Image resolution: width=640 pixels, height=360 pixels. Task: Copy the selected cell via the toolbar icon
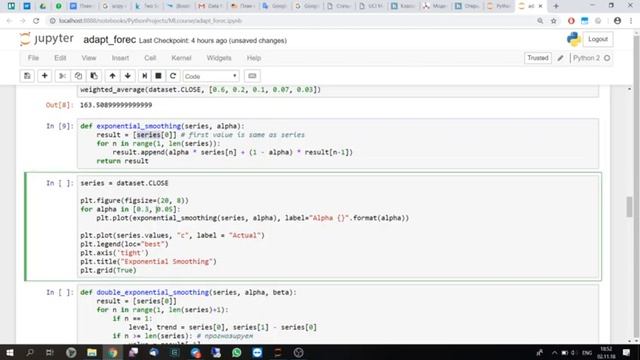tap(78, 76)
